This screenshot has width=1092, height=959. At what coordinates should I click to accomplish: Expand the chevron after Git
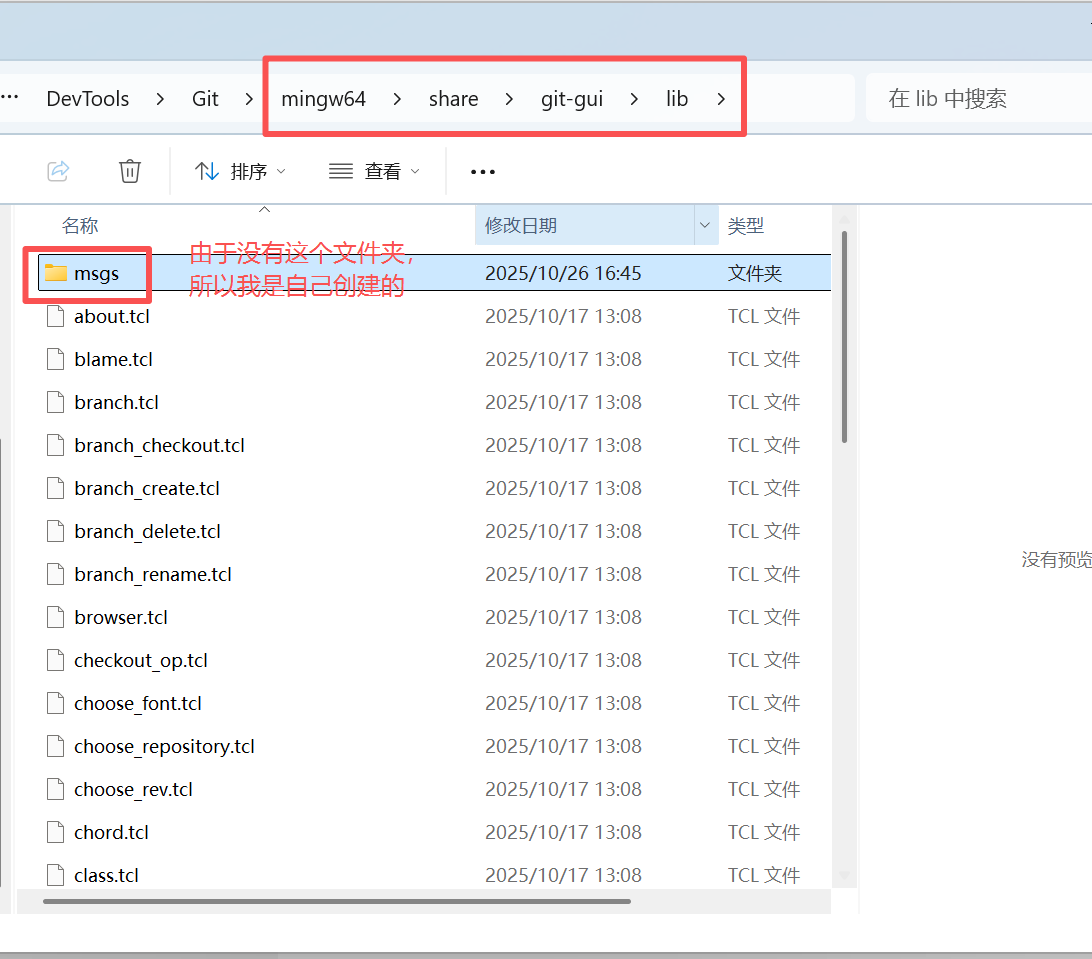(249, 100)
